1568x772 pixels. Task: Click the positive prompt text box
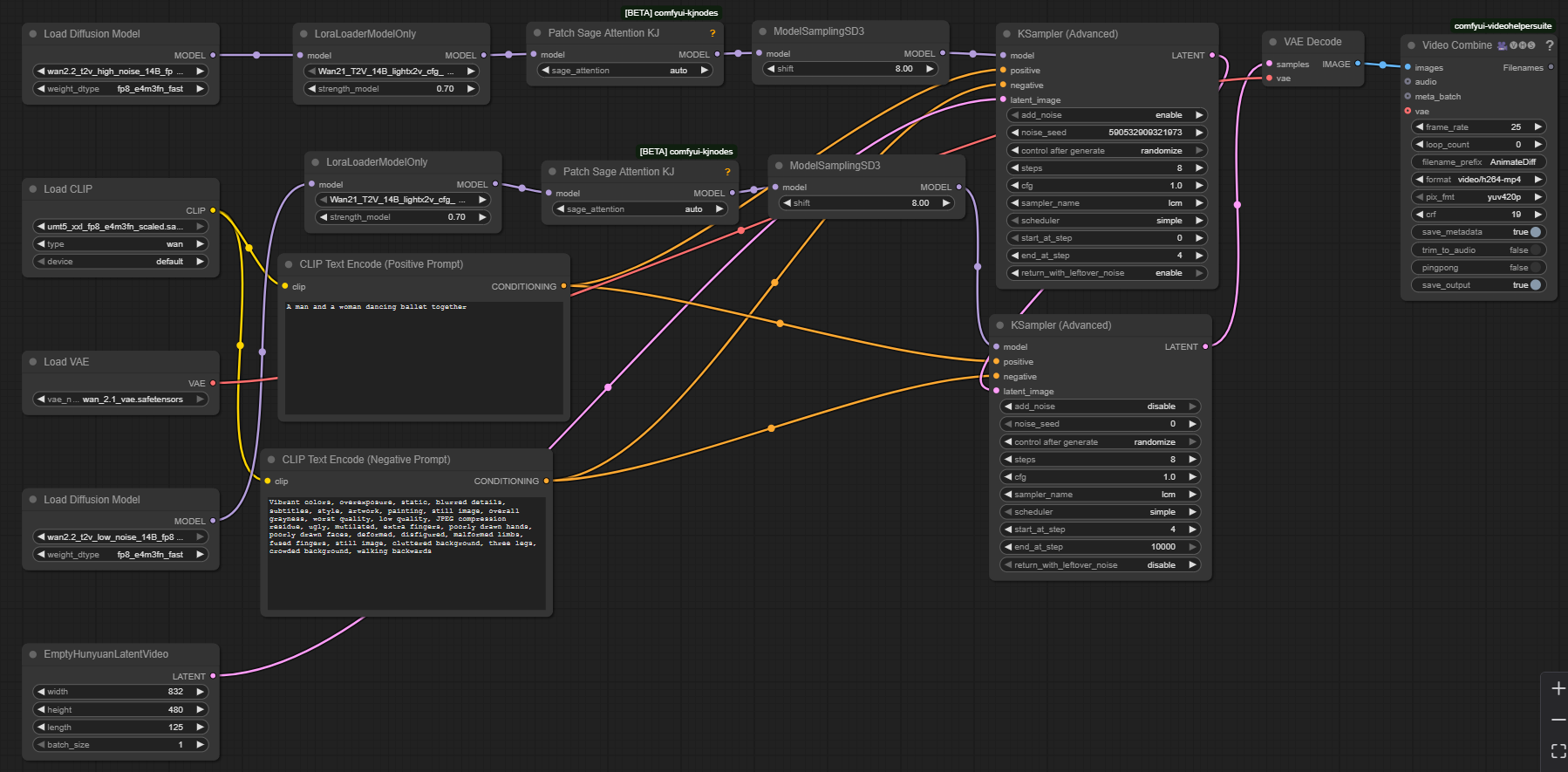point(423,358)
